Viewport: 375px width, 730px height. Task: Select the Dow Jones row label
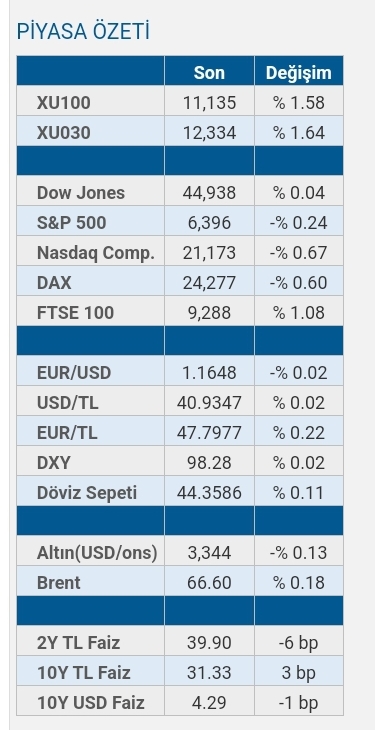81,192
